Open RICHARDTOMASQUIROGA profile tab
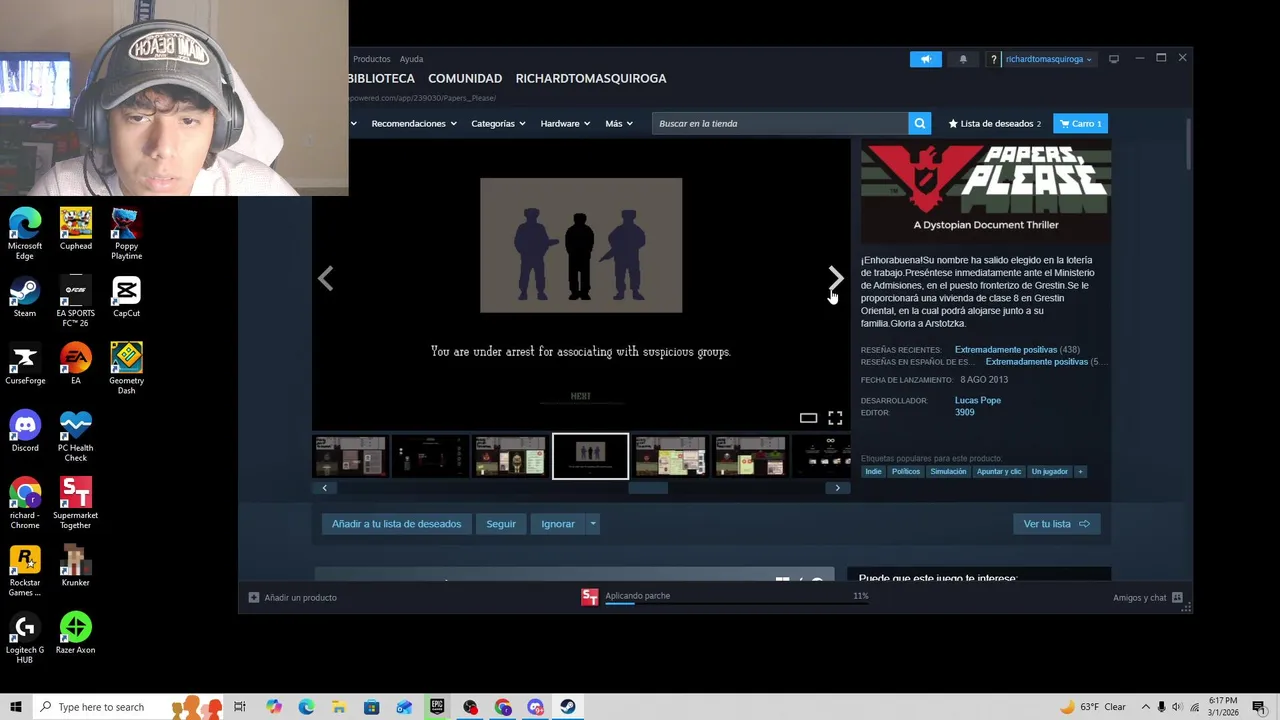1280x720 pixels. coord(591,78)
